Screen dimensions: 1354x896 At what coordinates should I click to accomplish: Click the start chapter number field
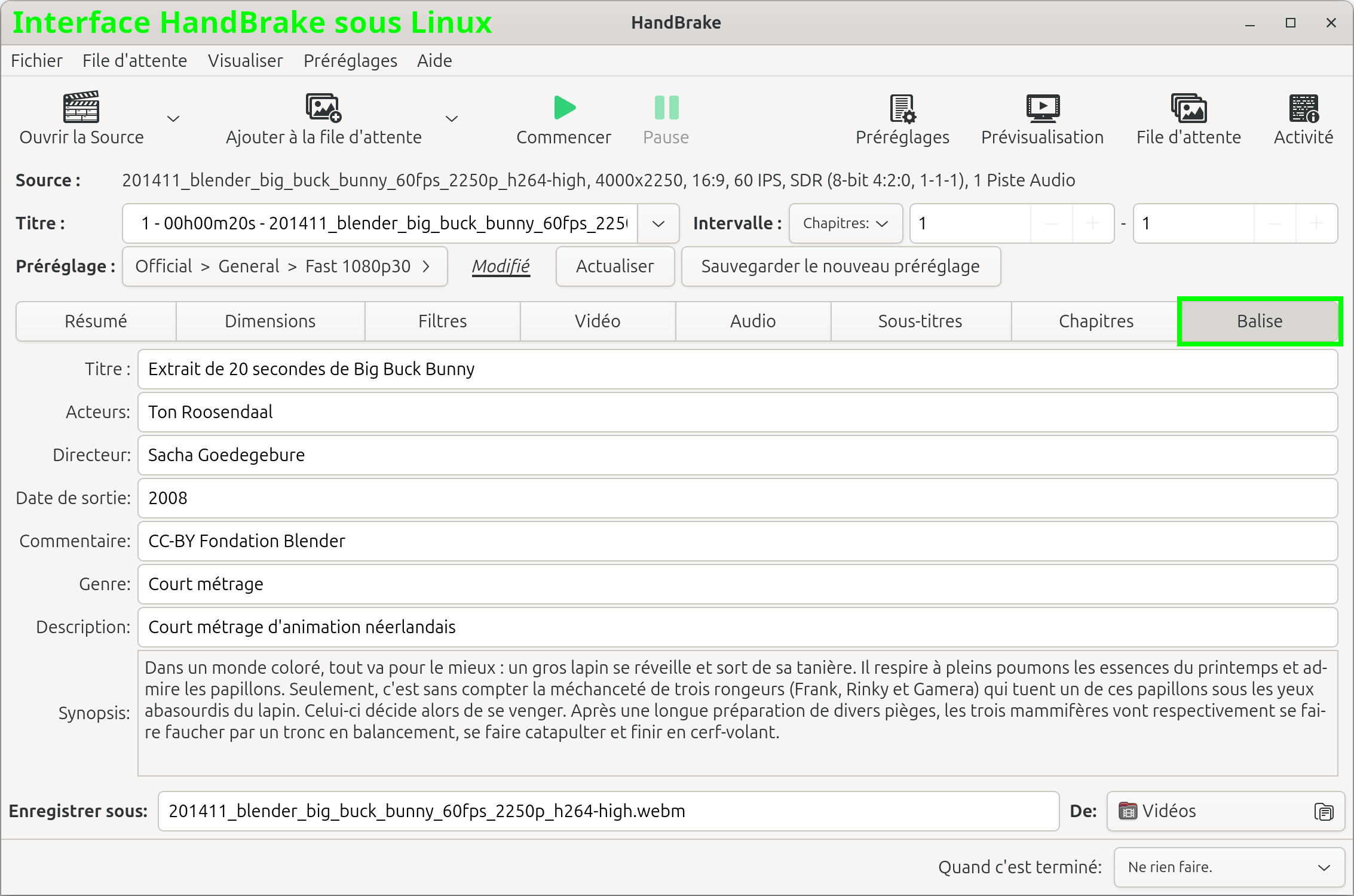click(970, 223)
